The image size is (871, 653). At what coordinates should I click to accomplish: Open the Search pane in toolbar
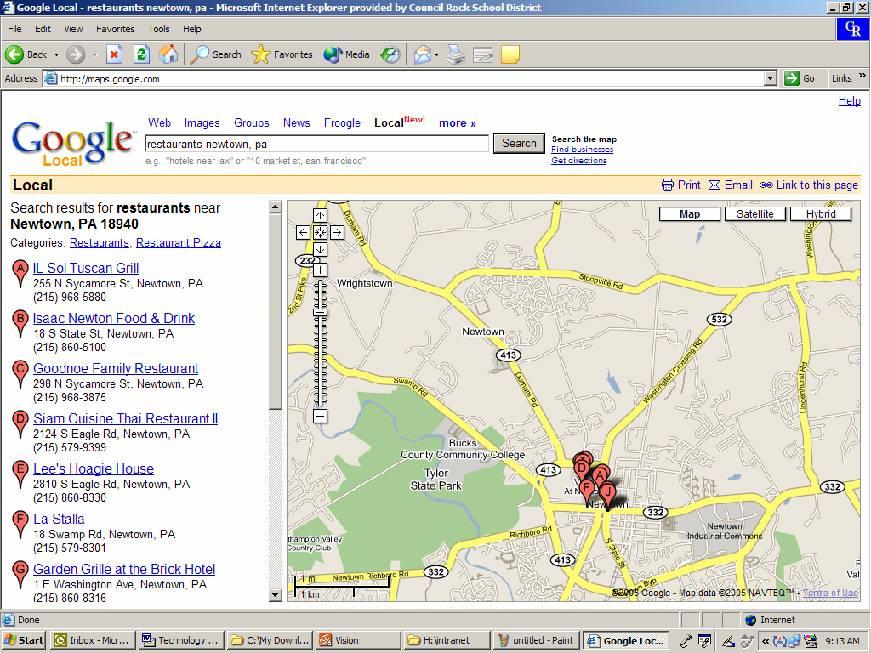click(x=216, y=54)
